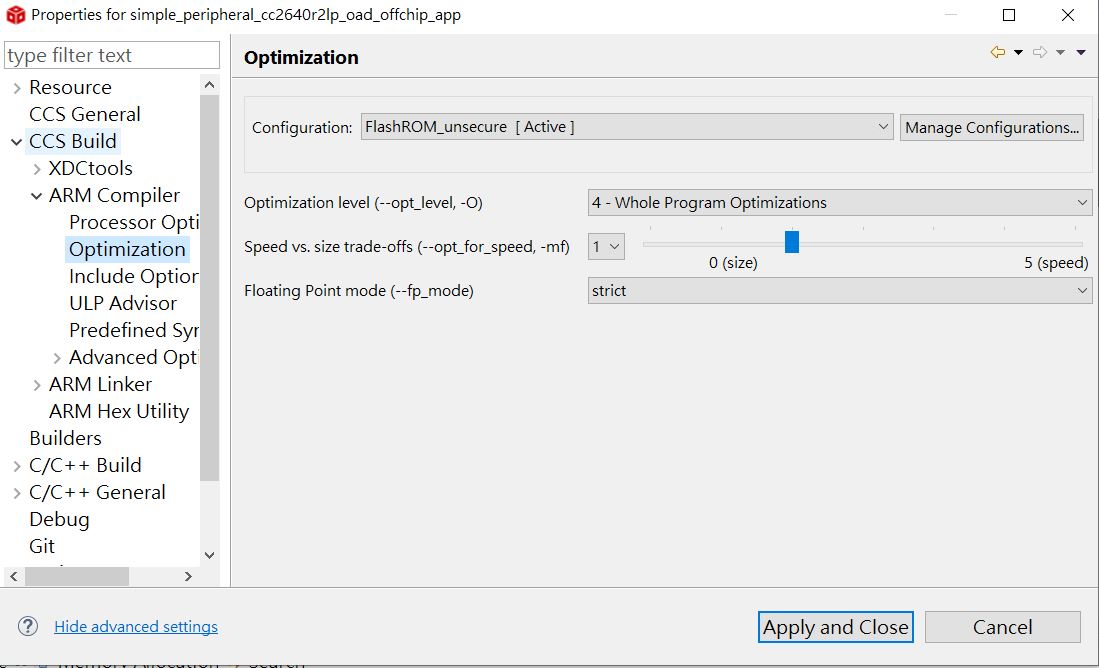
Task: Click the speed vs size slider handle
Action: coord(792,242)
